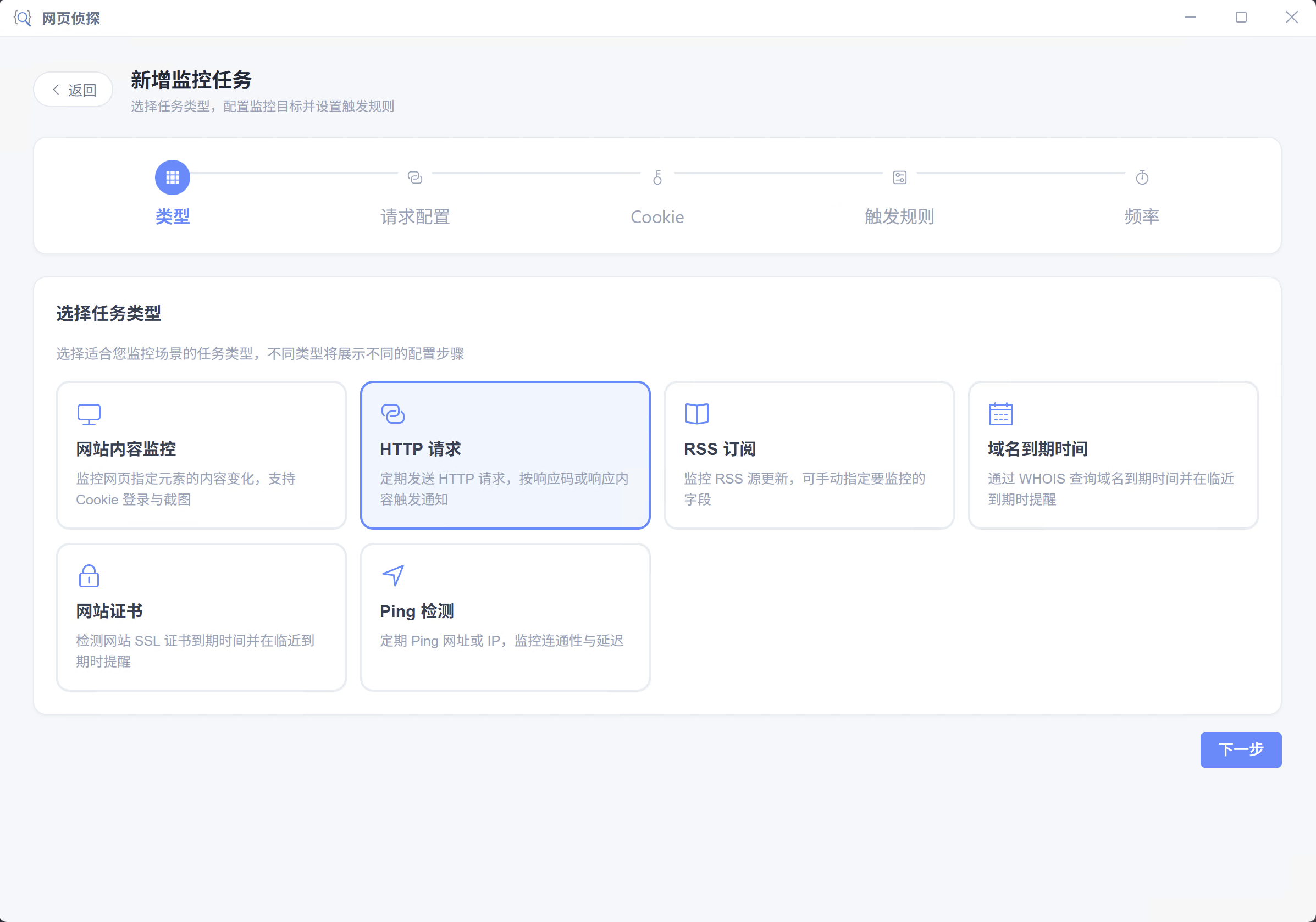The height and width of the screenshot is (922, 1316).
Task: Choose the HTTP 请求 task type title
Action: tap(421, 449)
